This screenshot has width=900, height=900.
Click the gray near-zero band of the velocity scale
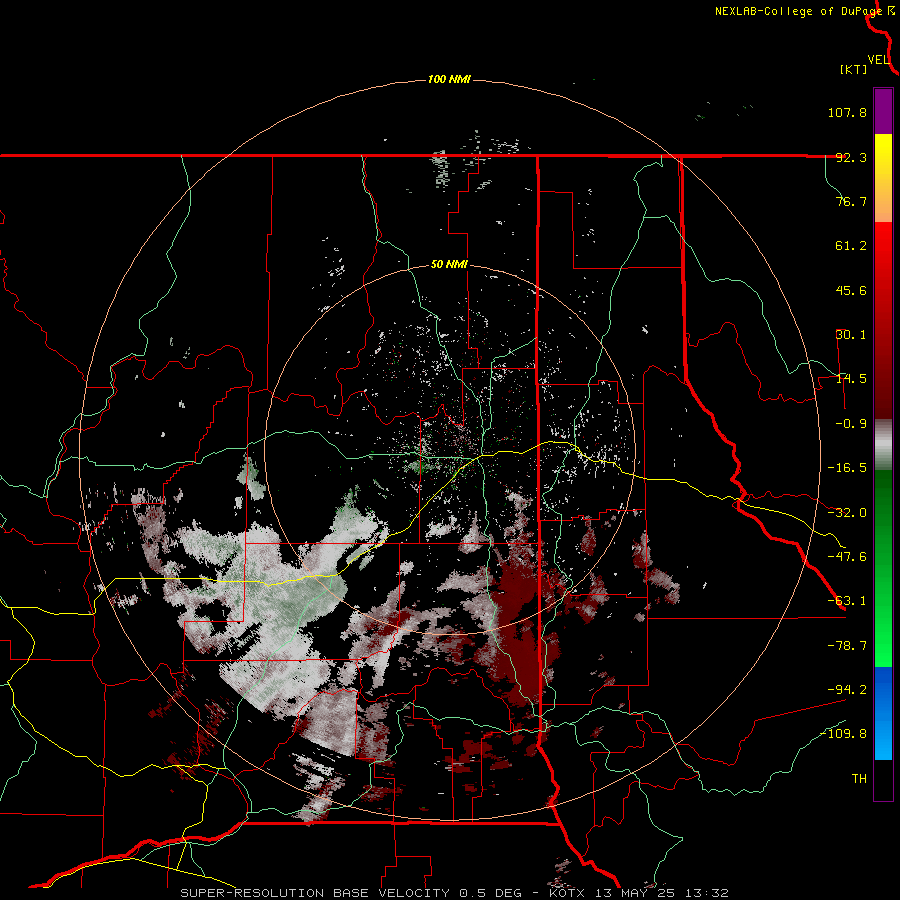pyautogui.click(x=883, y=445)
